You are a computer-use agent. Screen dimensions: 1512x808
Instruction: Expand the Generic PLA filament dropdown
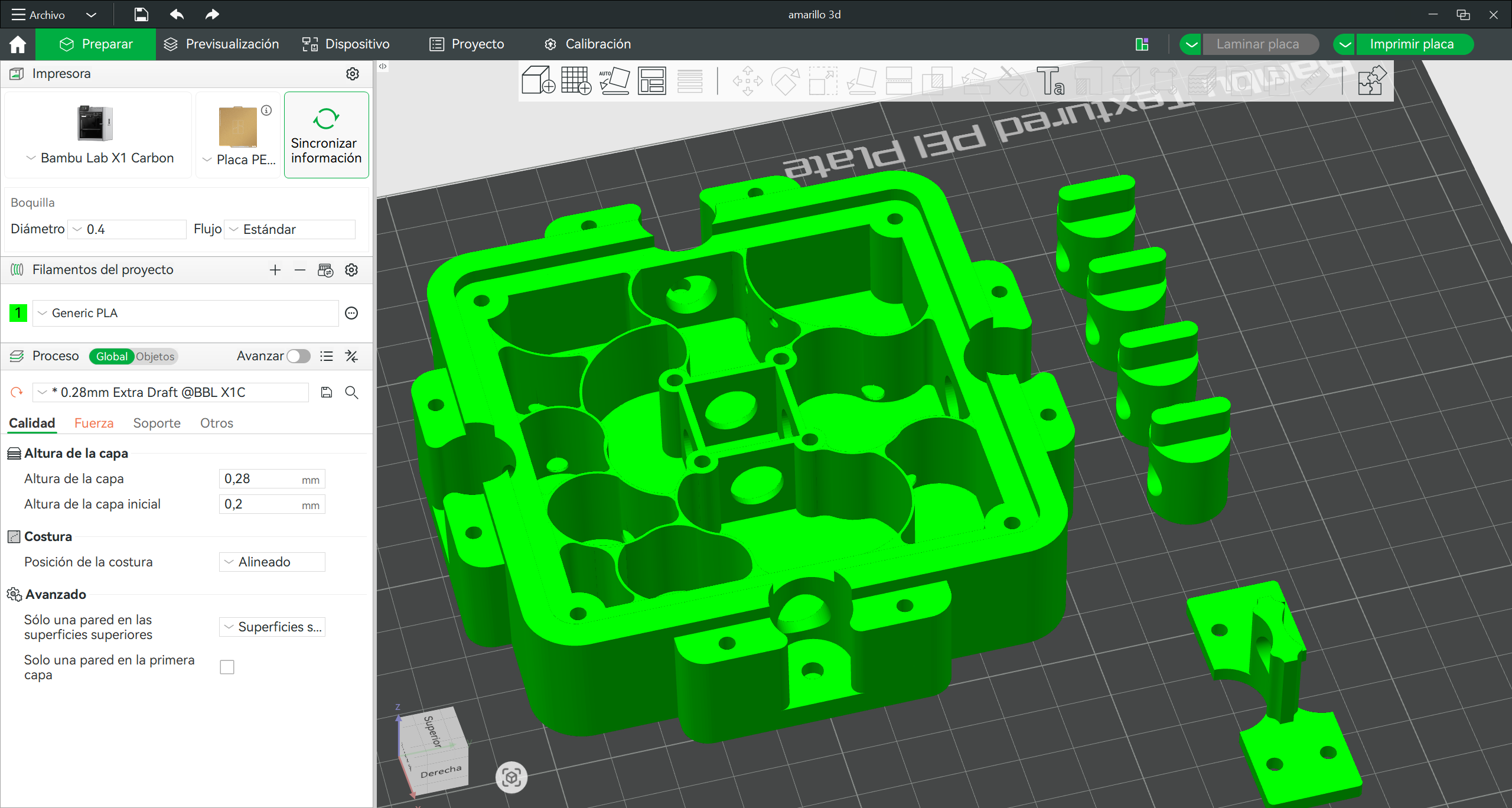[x=186, y=313]
